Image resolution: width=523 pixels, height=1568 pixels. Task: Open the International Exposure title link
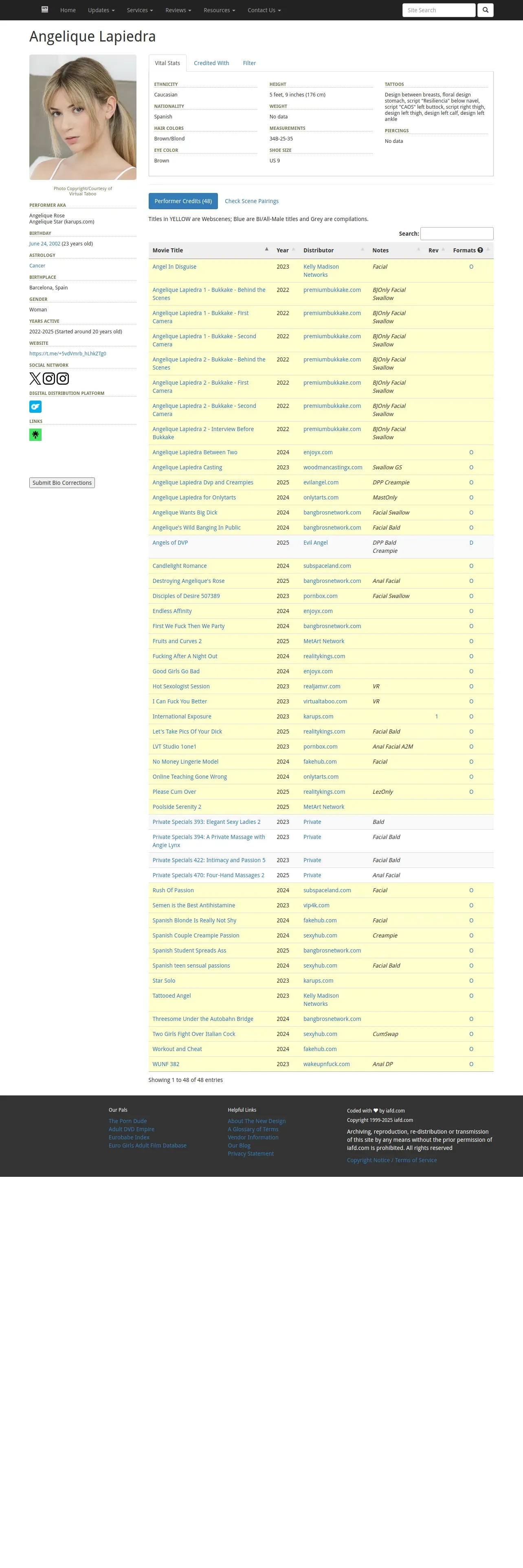(182, 716)
